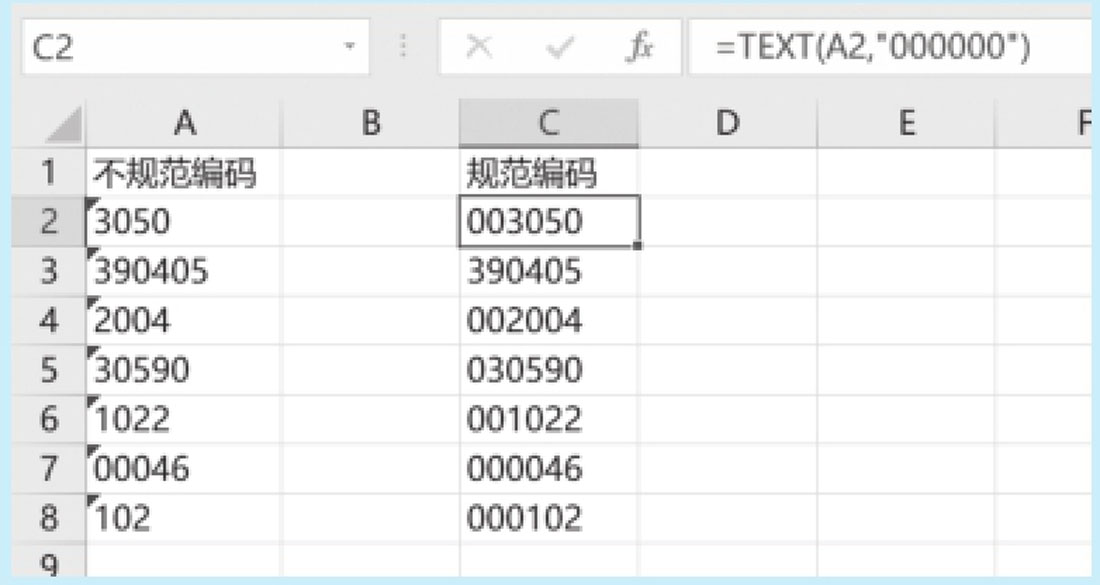Open the Name Box dropdown arrow
Screen dimensions: 1100x585
350,48
